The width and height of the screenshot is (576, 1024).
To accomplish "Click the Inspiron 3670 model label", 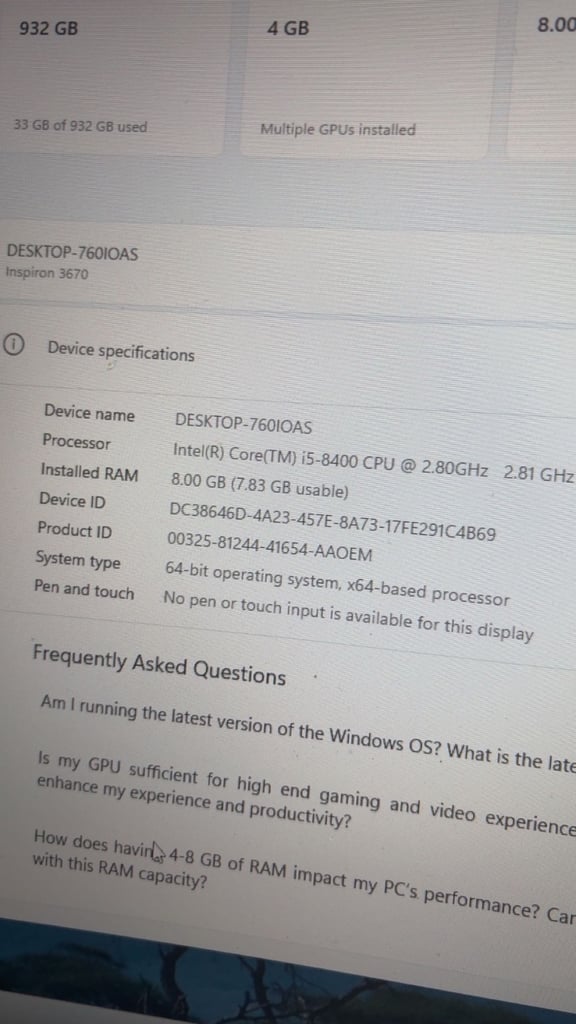I will tap(46, 272).
